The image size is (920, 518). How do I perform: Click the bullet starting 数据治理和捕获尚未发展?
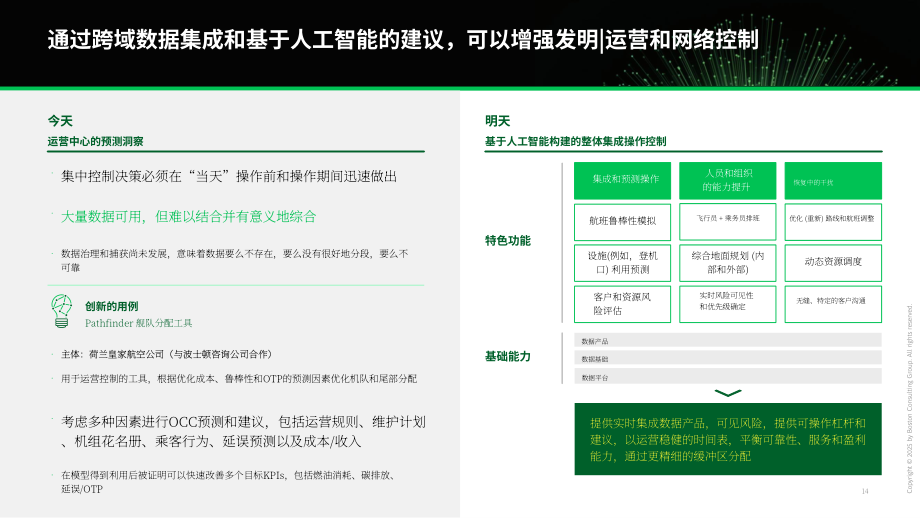tap(235, 260)
